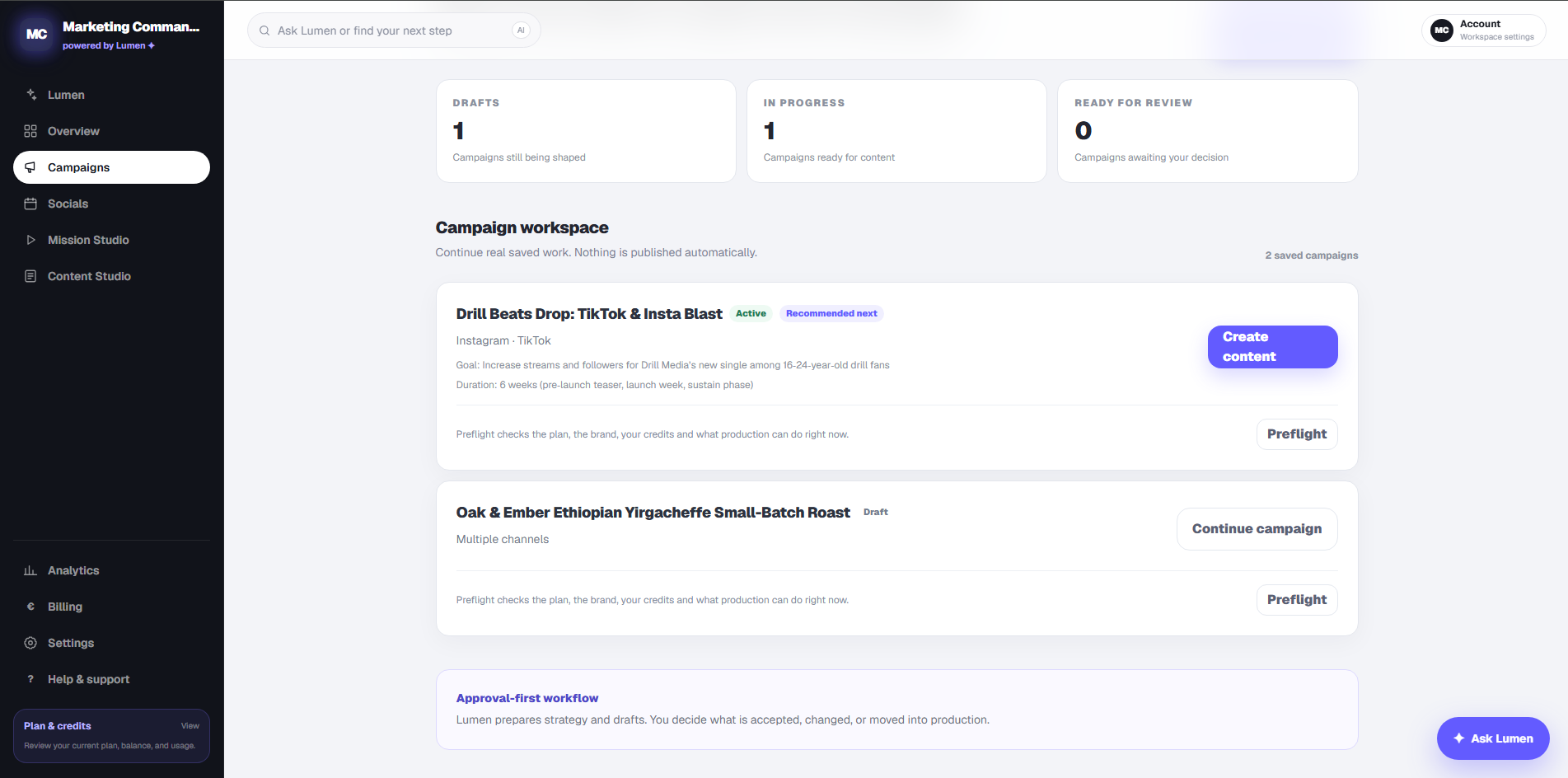Click the Overview grid icon
This screenshot has width=1568, height=778.
click(x=30, y=131)
